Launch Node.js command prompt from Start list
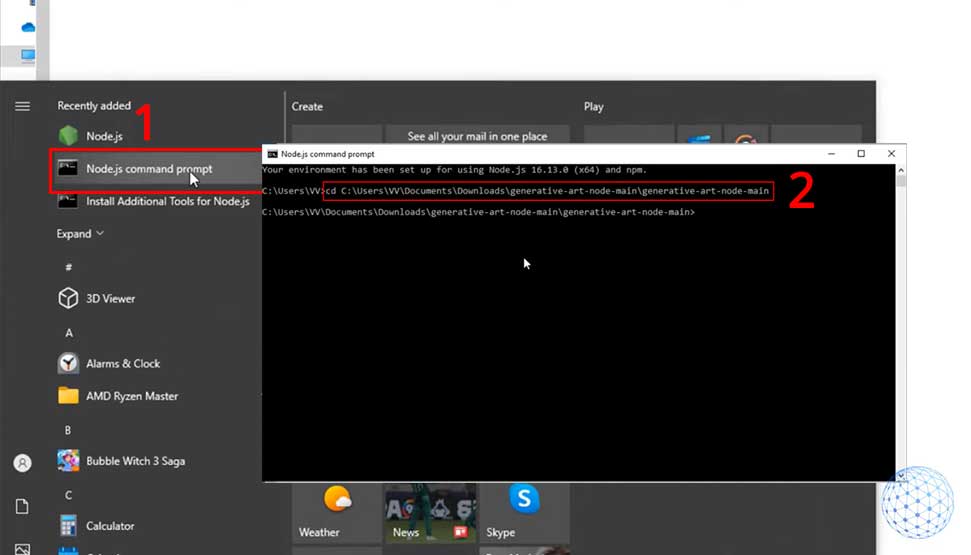 click(x=156, y=168)
